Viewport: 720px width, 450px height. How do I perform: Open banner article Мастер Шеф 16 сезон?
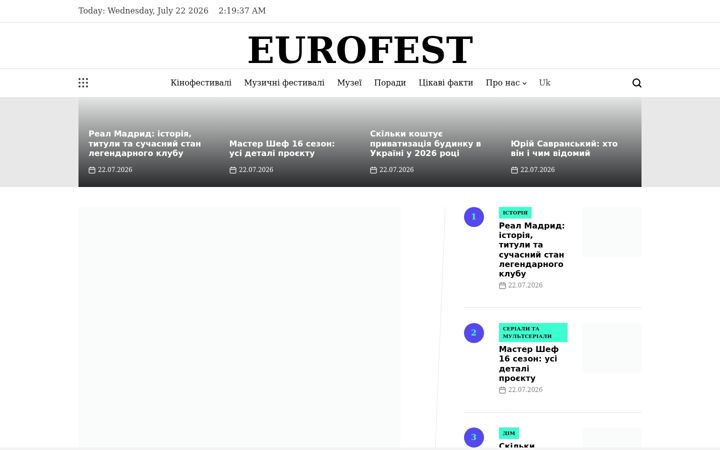[x=282, y=148]
